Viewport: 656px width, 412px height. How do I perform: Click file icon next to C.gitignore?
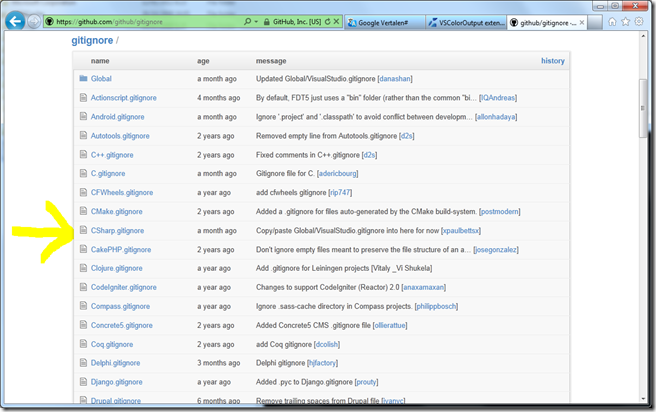tap(83, 173)
